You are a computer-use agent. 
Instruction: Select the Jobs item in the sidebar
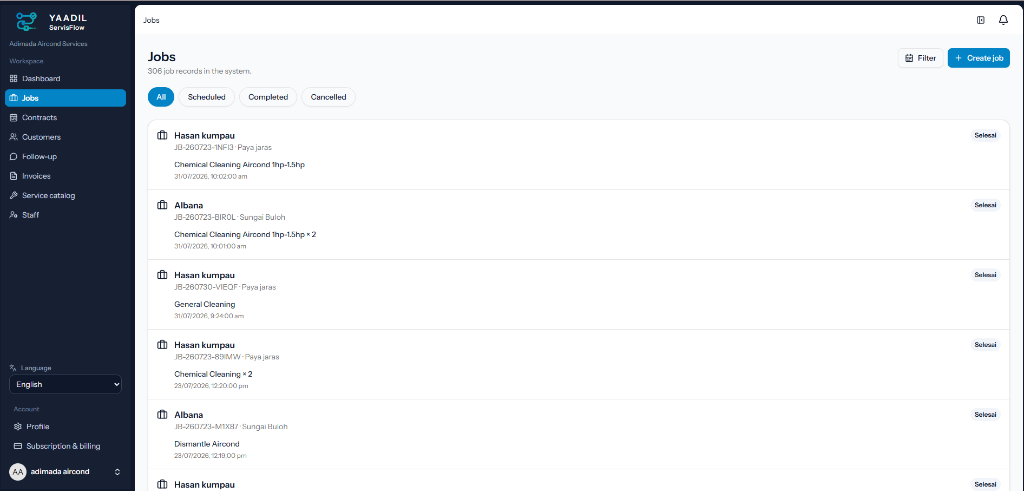pos(65,98)
